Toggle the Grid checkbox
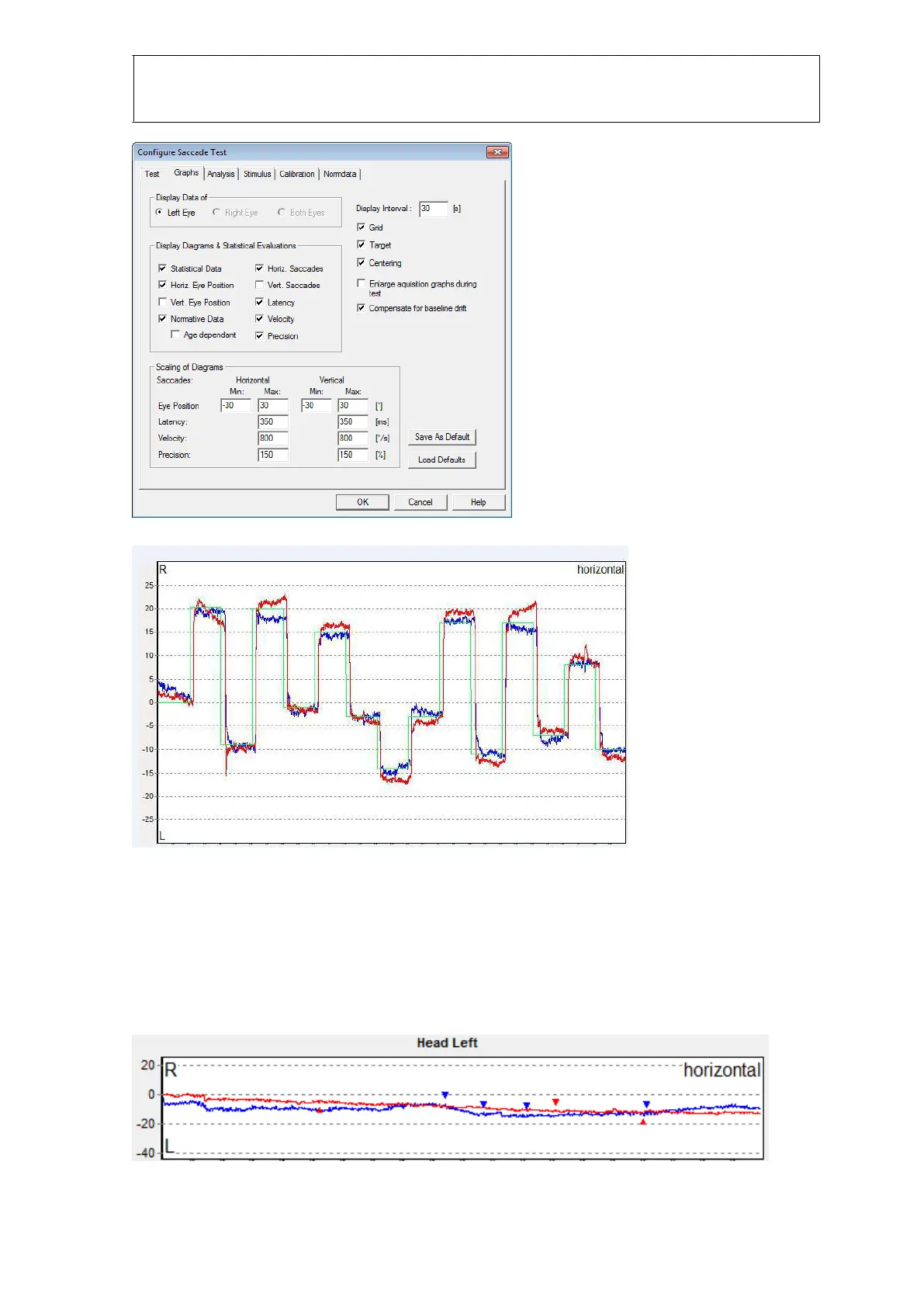 click(x=361, y=227)
